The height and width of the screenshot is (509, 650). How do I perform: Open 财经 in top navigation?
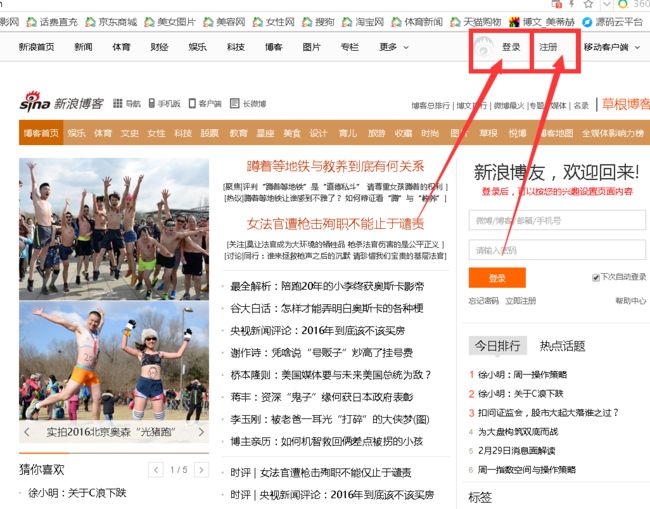click(159, 47)
